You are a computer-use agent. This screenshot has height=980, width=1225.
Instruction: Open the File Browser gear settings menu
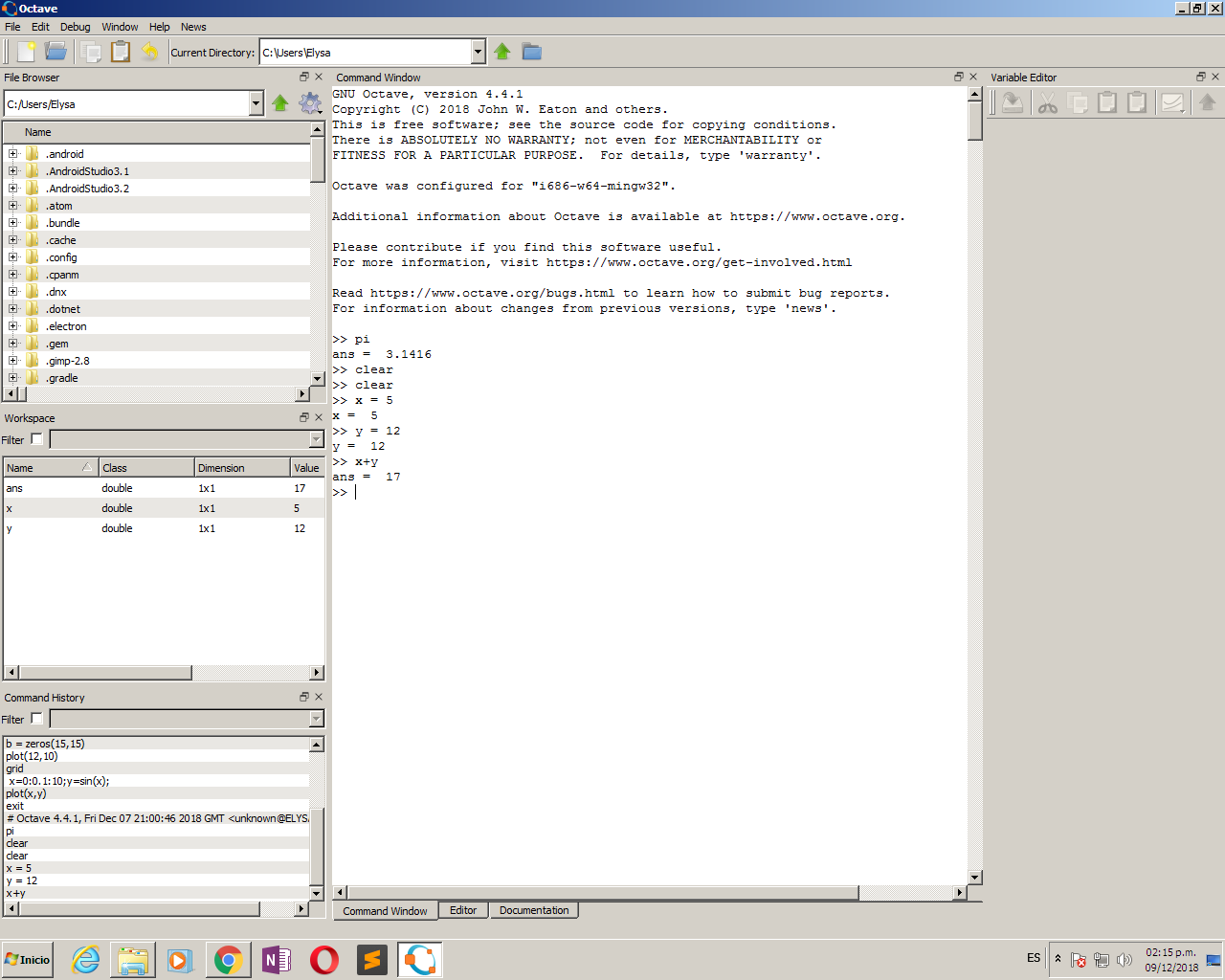coord(310,103)
